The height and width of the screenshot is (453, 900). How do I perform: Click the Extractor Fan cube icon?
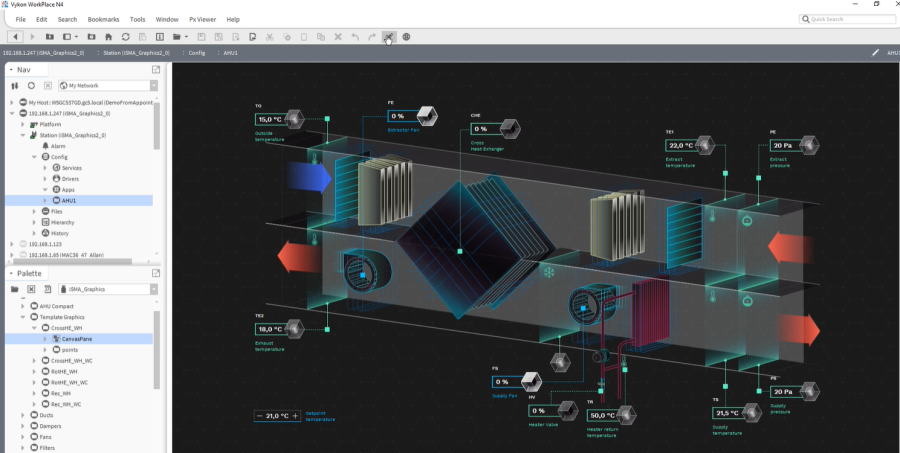point(427,114)
